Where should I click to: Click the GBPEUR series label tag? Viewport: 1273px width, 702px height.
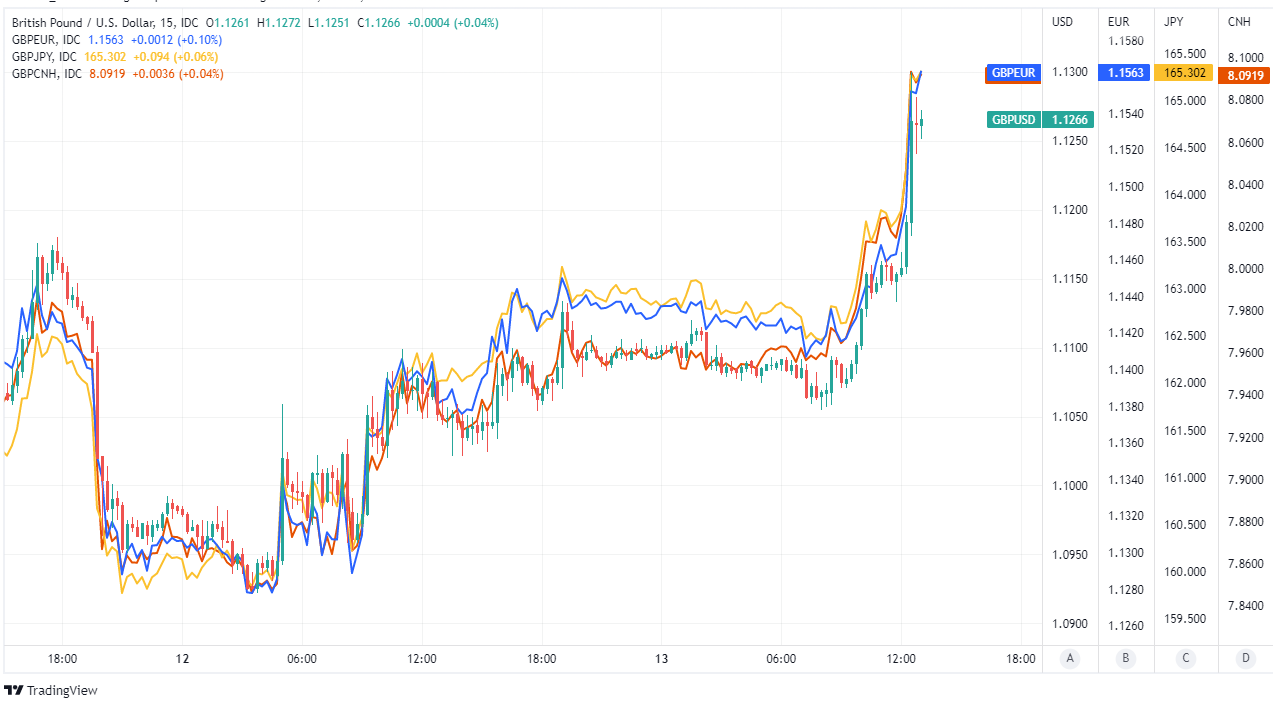[x=1013, y=73]
